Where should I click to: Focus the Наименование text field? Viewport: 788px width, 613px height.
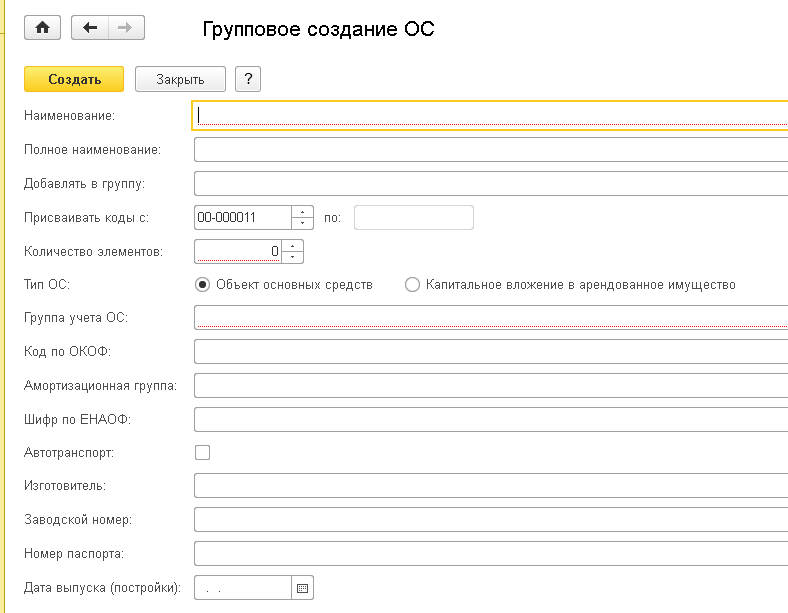(x=490, y=115)
